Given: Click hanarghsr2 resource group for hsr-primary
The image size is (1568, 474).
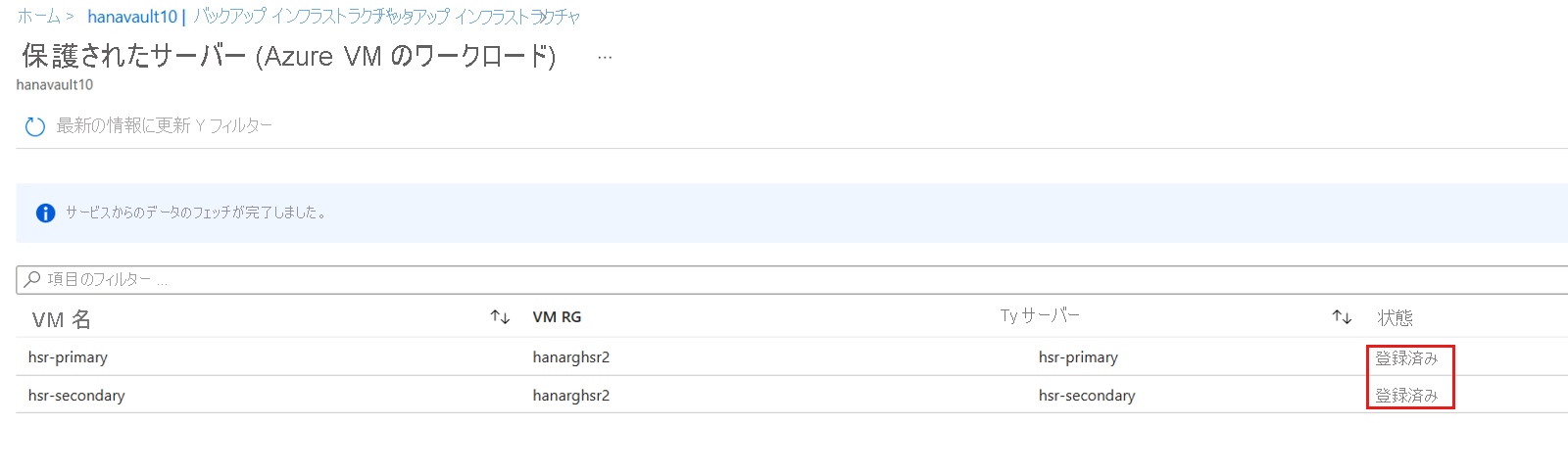Looking at the screenshot, I should [571, 356].
